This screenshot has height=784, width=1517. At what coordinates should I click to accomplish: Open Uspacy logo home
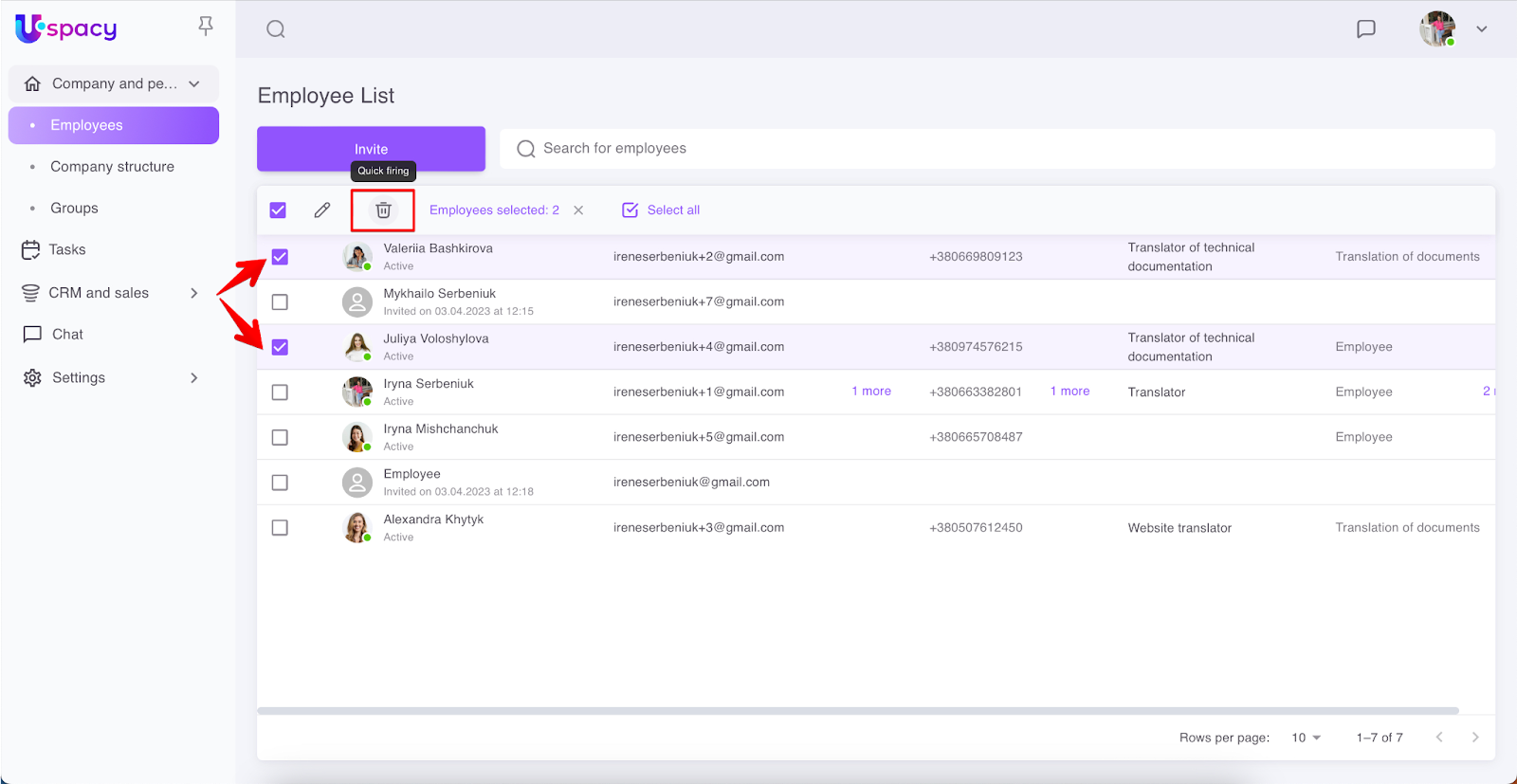(66, 28)
